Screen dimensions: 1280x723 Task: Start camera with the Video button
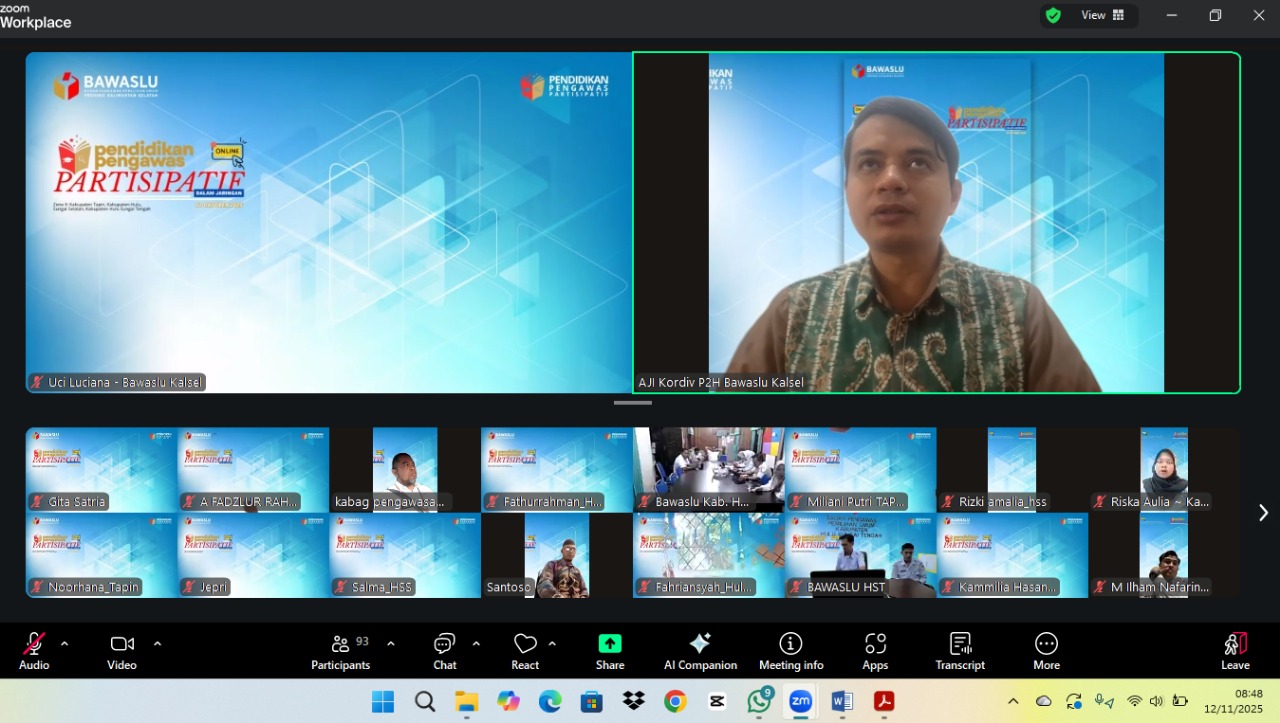(x=122, y=651)
